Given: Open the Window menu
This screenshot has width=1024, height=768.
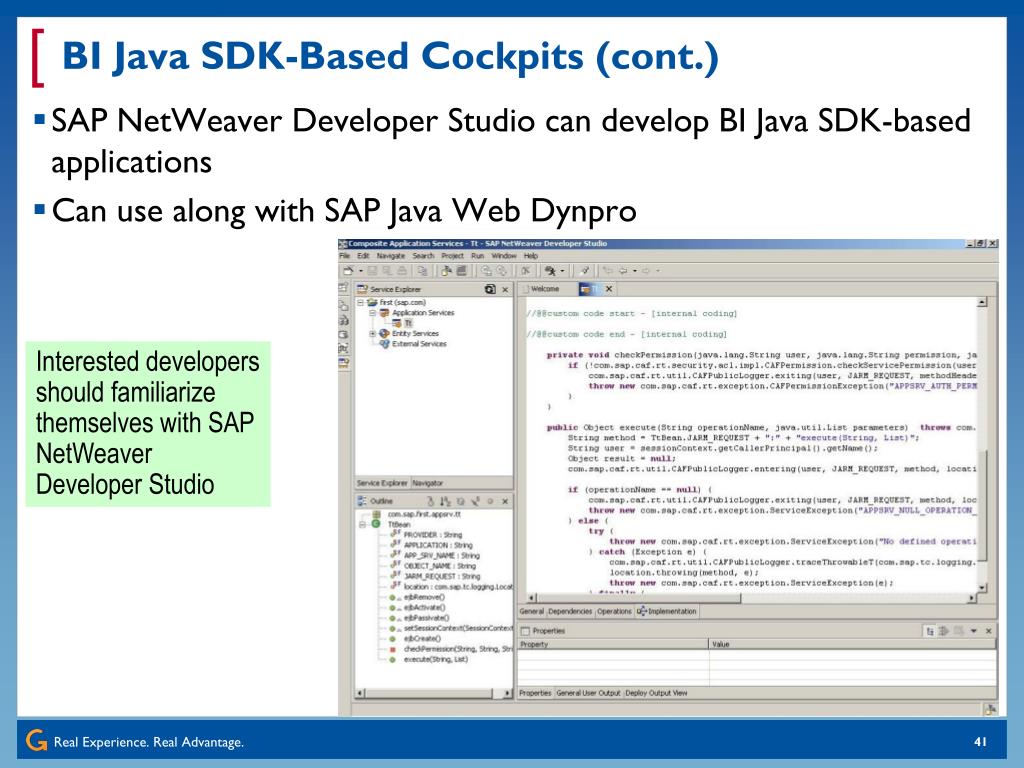Looking at the screenshot, I should [x=504, y=256].
